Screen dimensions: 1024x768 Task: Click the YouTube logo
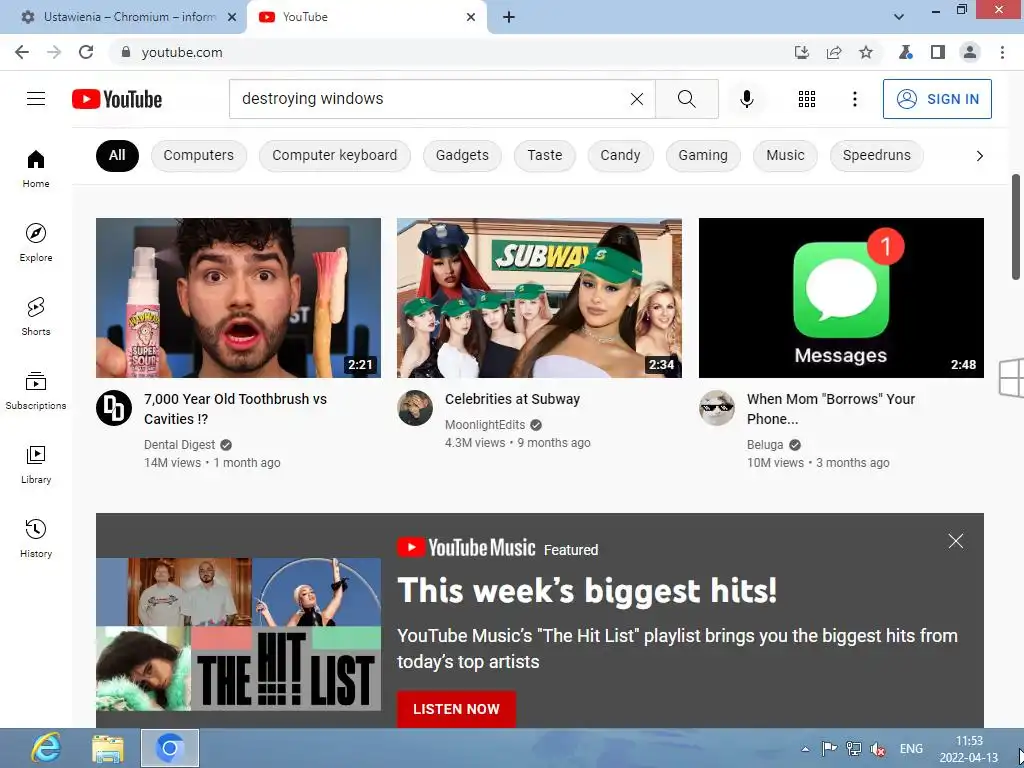117,99
